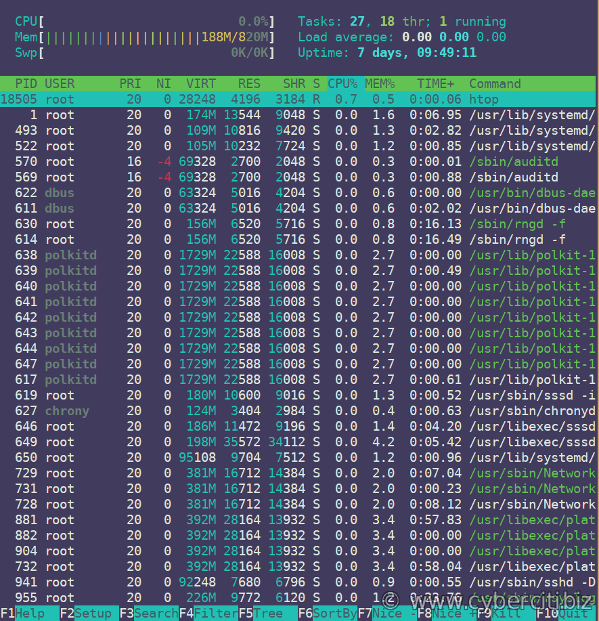The width and height of the screenshot is (599, 621).
Task: Select dbus process row PID 611
Action: (298, 208)
